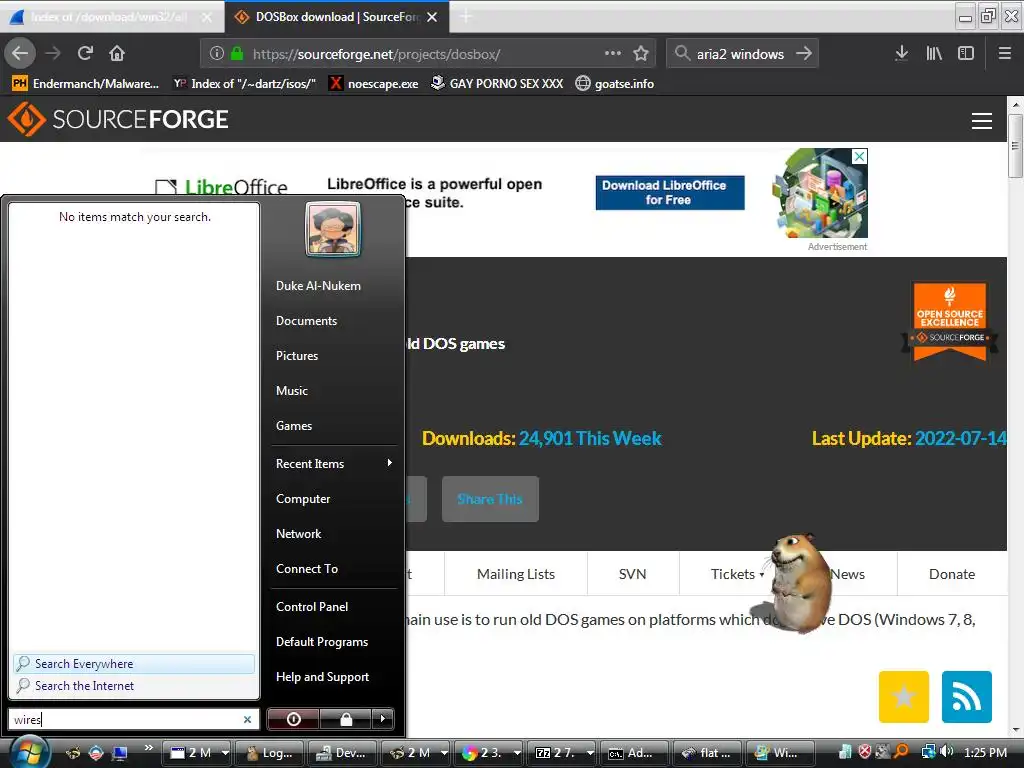Click the search go arrow
1024x768 pixels.
[804, 53]
